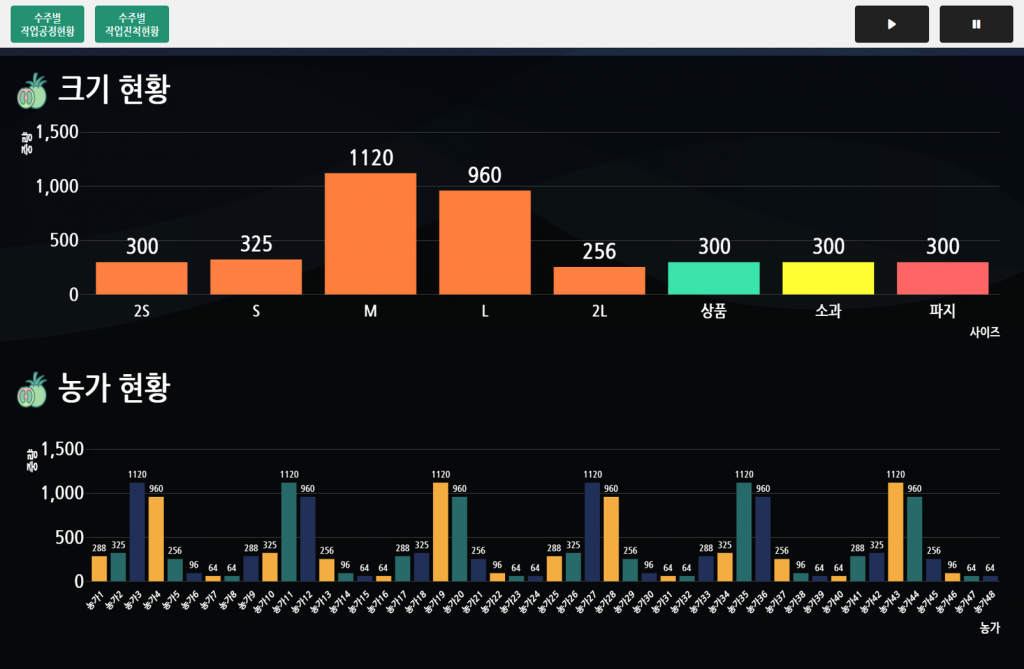This screenshot has height=669, width=1024.
Task: Click the yellow 소과 bar
Action: point(828,278)
